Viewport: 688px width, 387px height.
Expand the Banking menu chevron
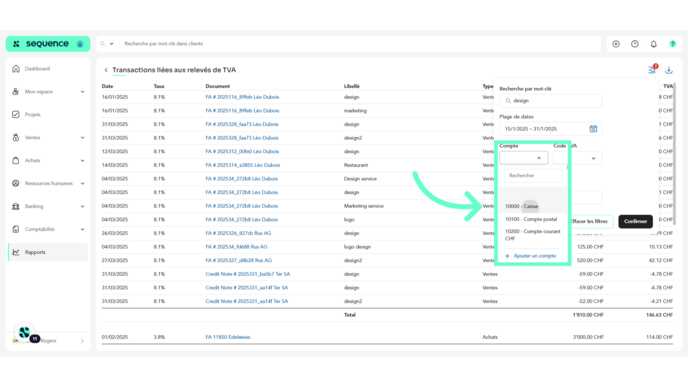[x=82, y=206]
